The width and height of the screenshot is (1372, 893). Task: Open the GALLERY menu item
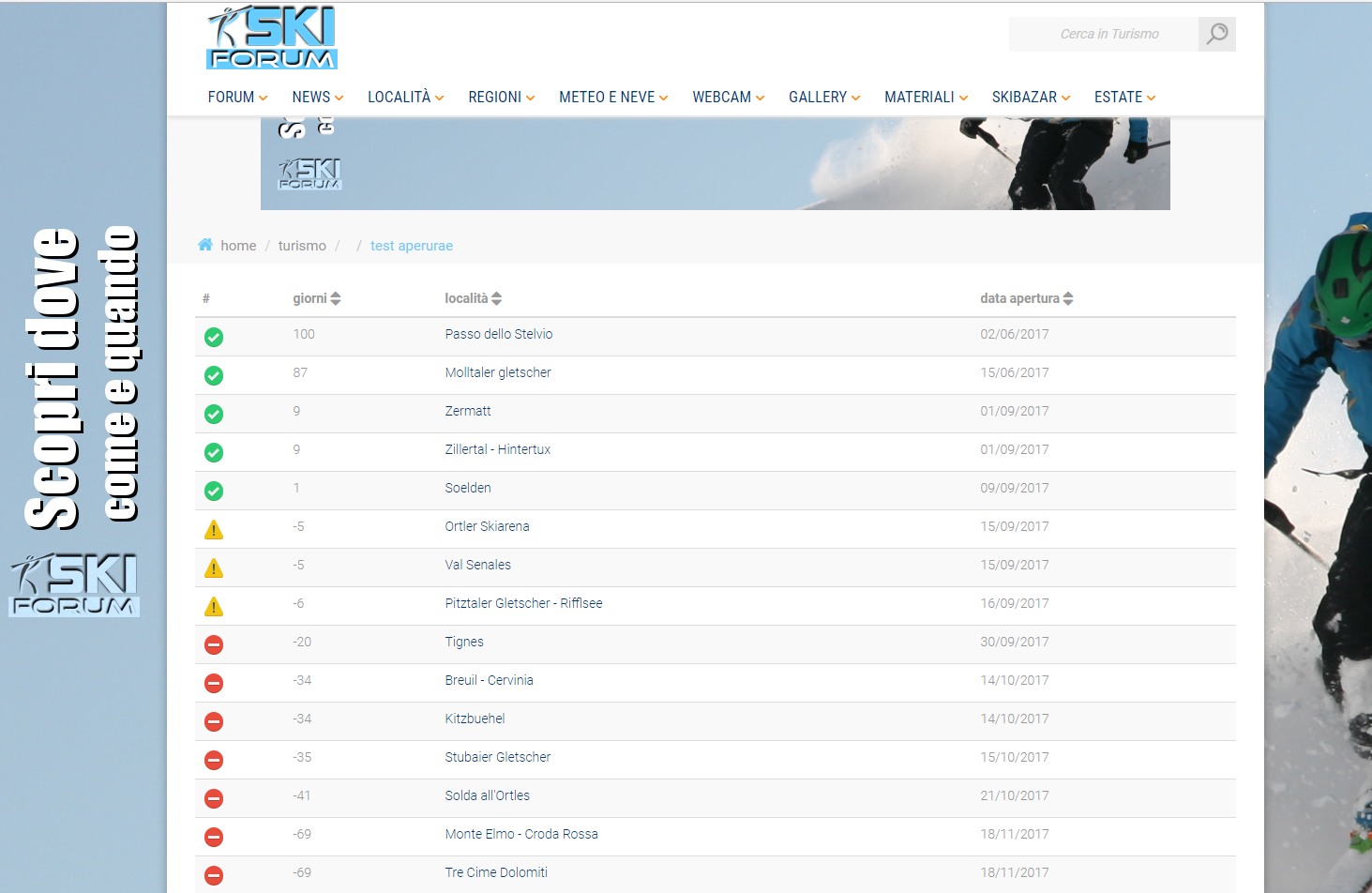click(x=824, y=98)
